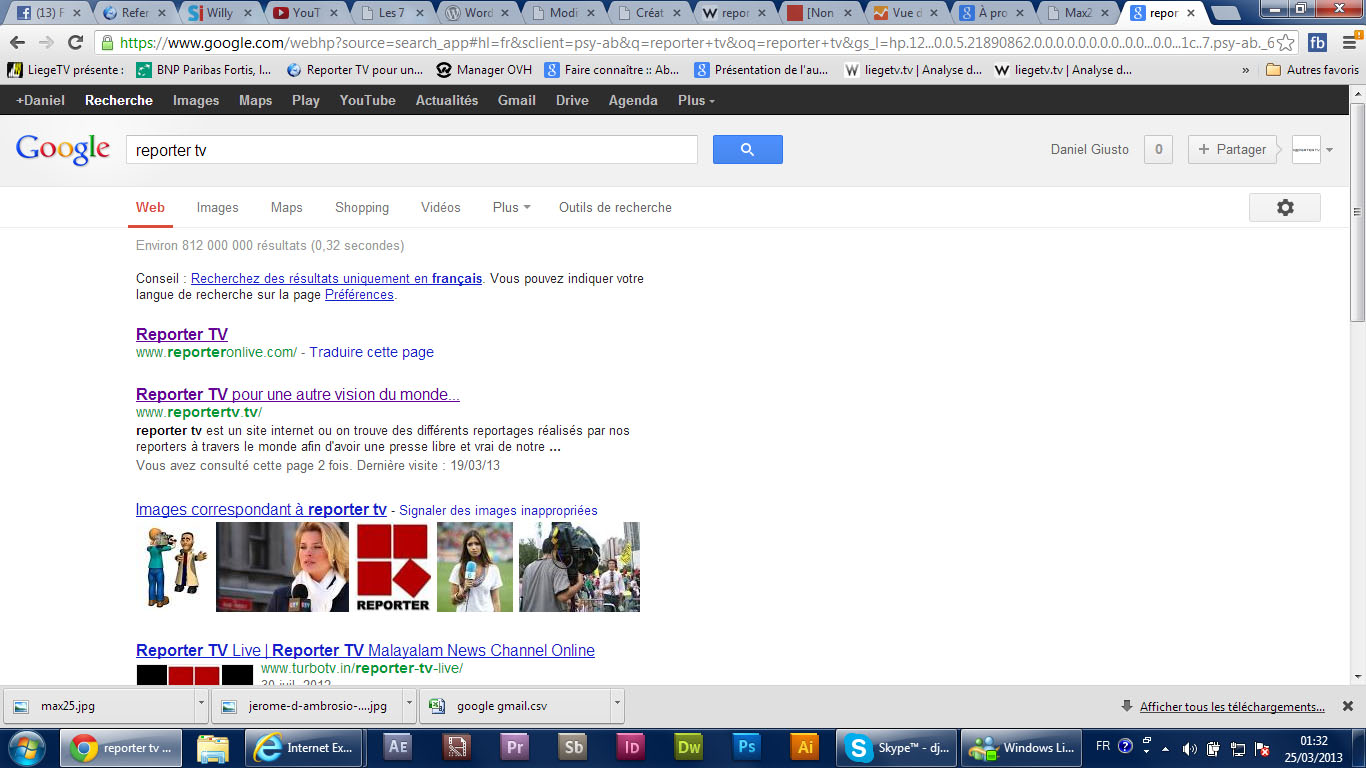This screenshot has height=768, width=1366.
Task: Launch After Effects from the taskbar
Action: coord(397,747)
